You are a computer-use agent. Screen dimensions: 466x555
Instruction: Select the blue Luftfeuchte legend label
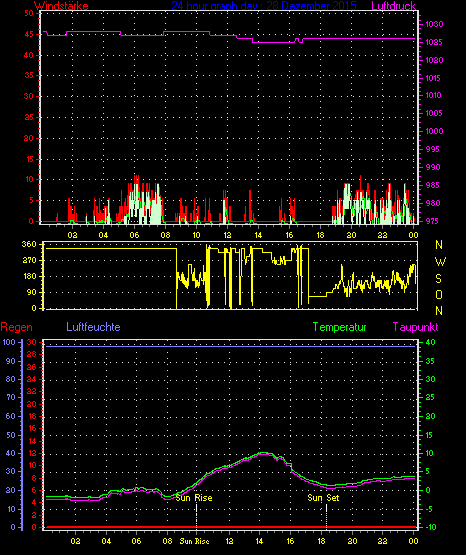tap(93, 327)
